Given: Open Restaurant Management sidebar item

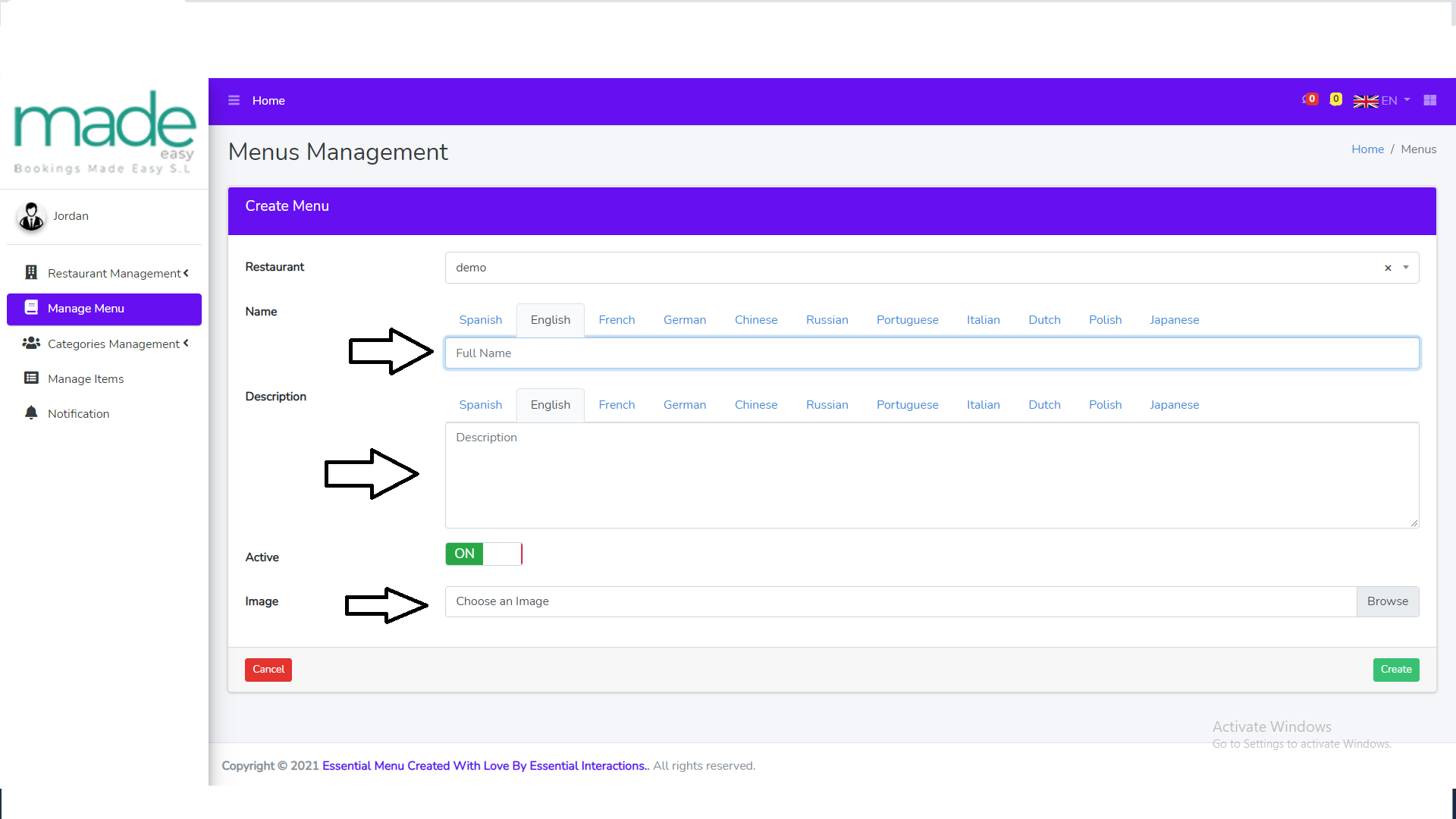Looking at the screenshot, I should coord(104,273).
